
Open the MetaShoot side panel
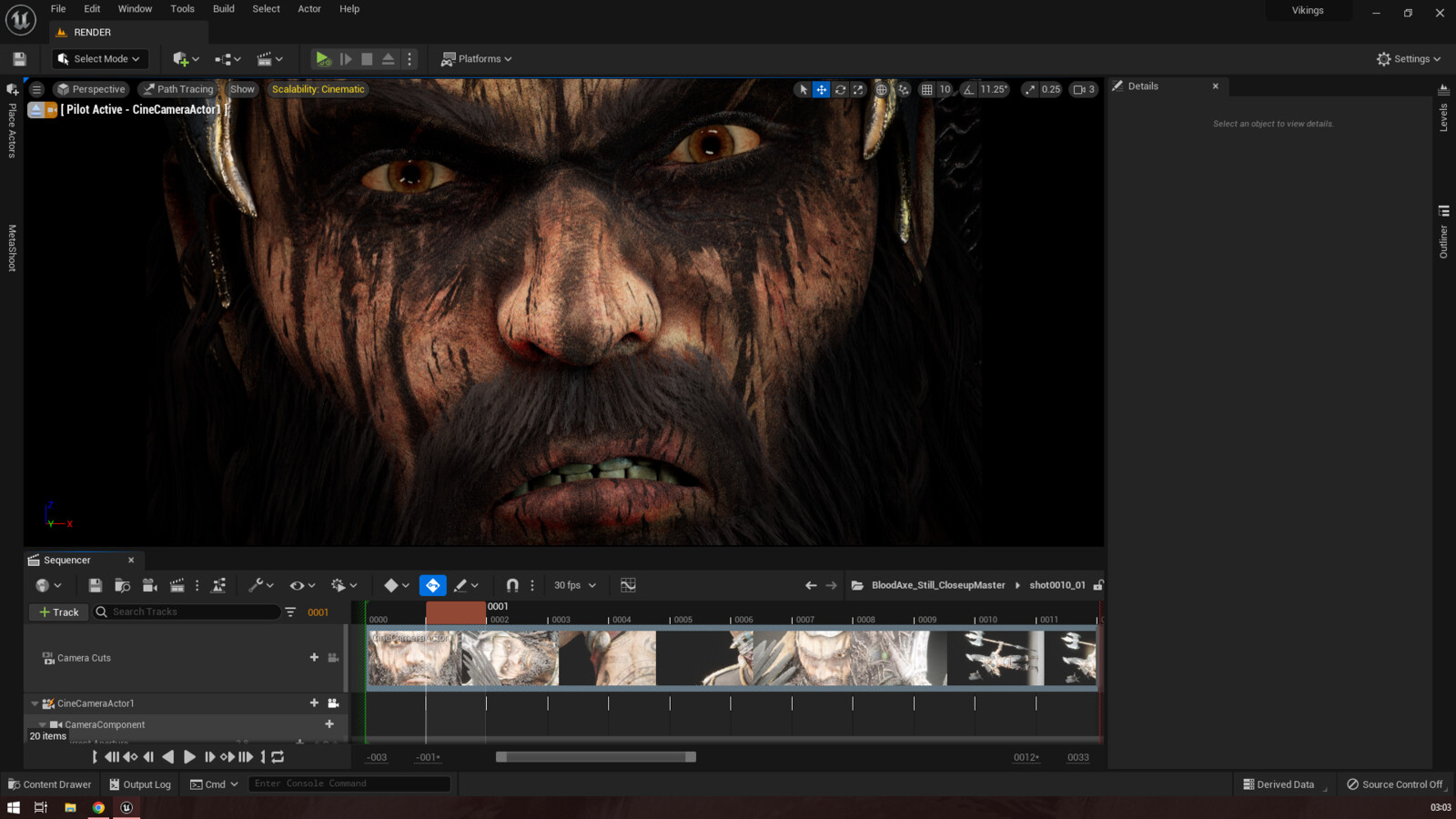[12, 248]
